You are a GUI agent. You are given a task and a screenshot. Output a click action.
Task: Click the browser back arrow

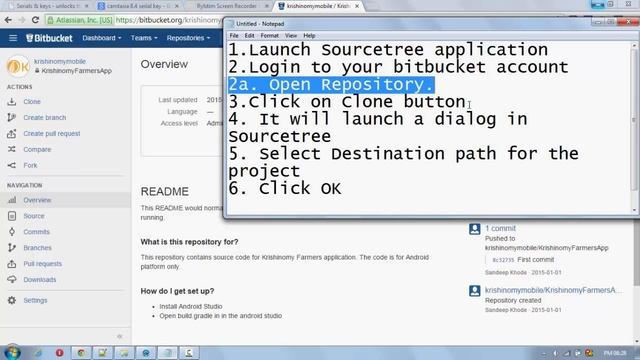point(8,20)
